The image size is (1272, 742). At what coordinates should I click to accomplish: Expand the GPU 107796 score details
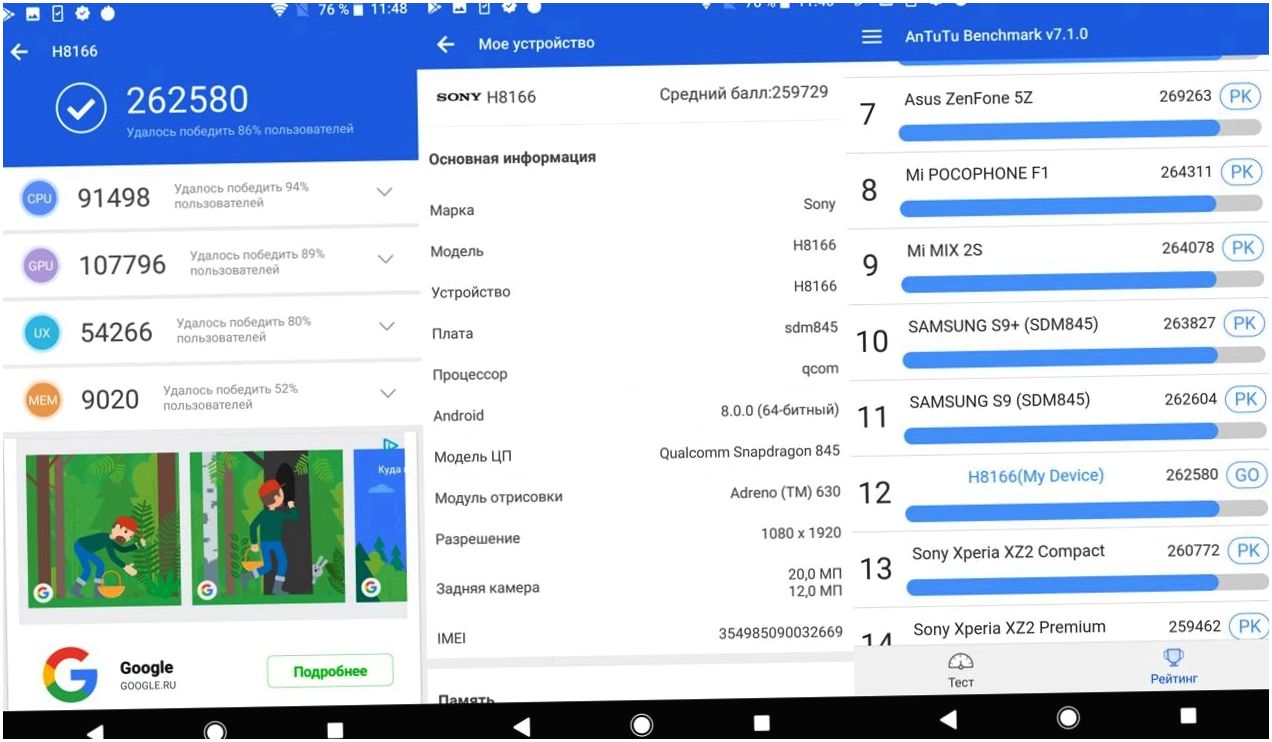coord(385,259)
